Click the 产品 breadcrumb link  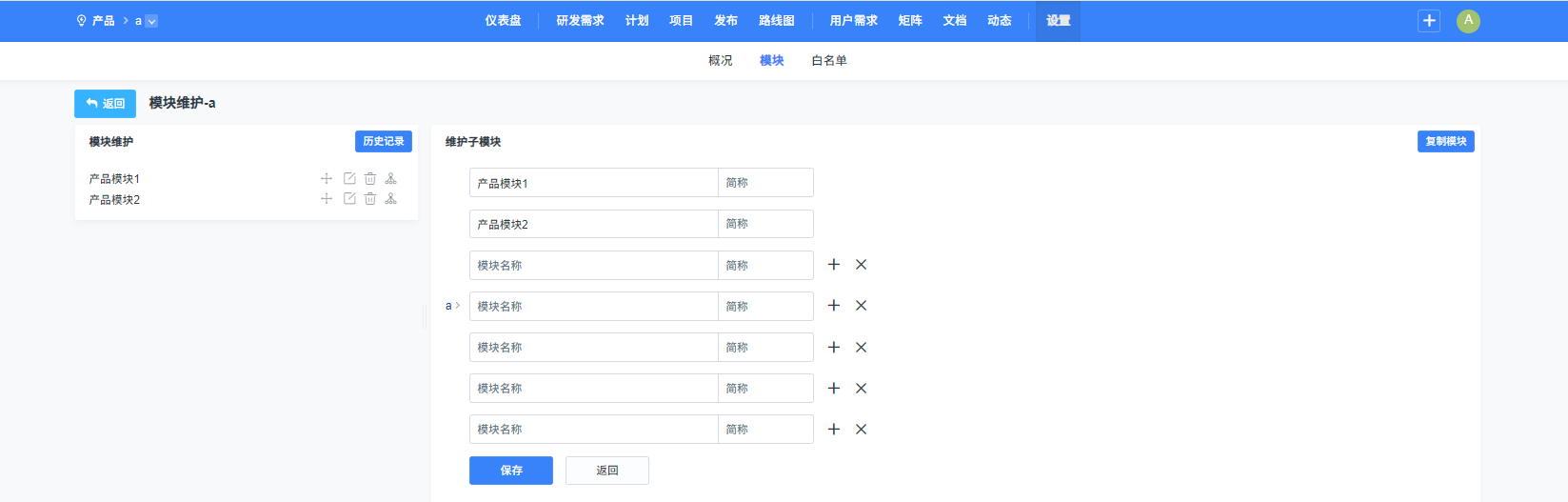click(103, 21)
